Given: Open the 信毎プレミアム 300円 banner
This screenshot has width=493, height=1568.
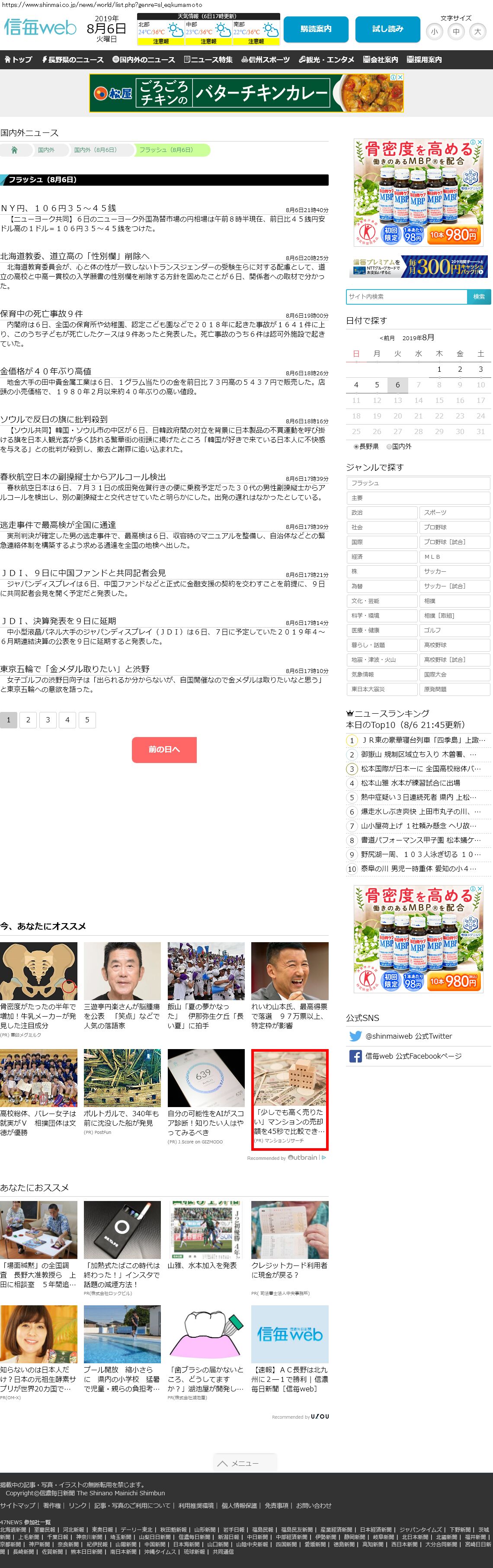Looking at the screenshot, I should 418,266.
